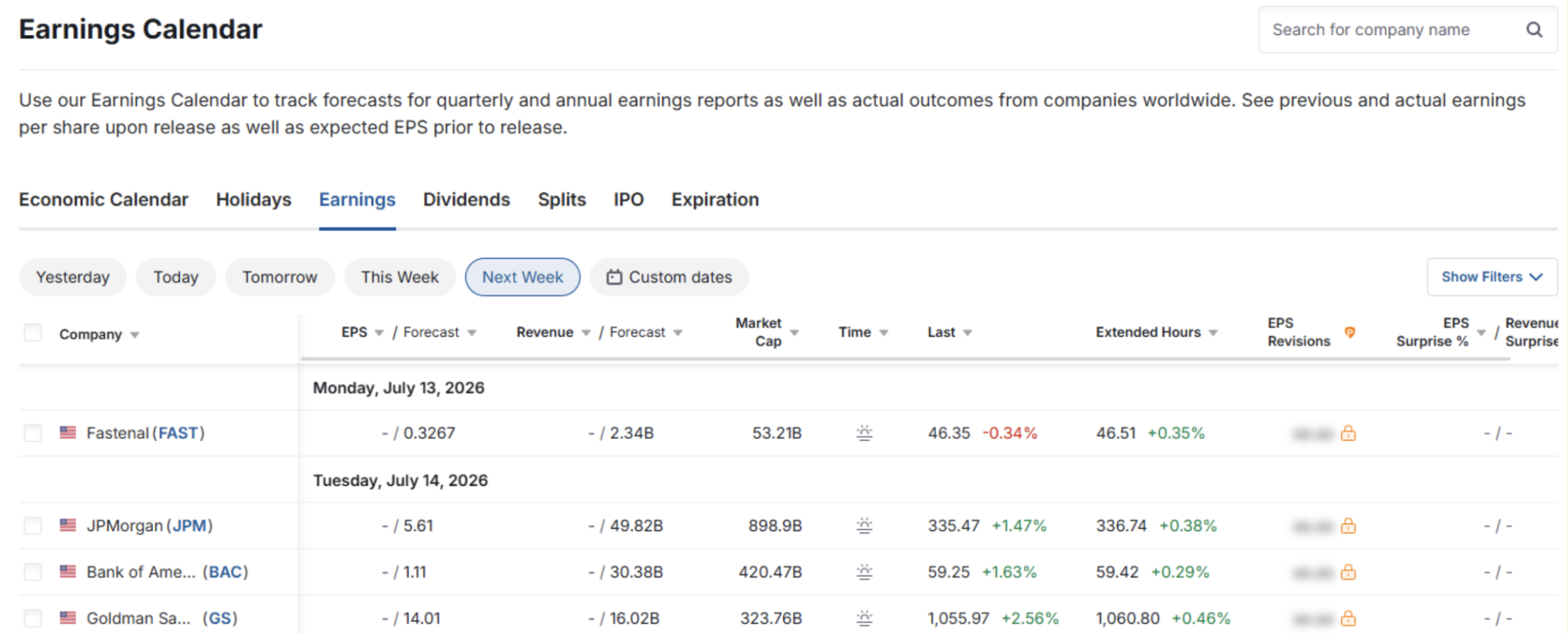This screenshot has width=1568, height=634.
Task: Click the Goldman Sachs revisions lock icon
Action: [x=1348, y=619]
